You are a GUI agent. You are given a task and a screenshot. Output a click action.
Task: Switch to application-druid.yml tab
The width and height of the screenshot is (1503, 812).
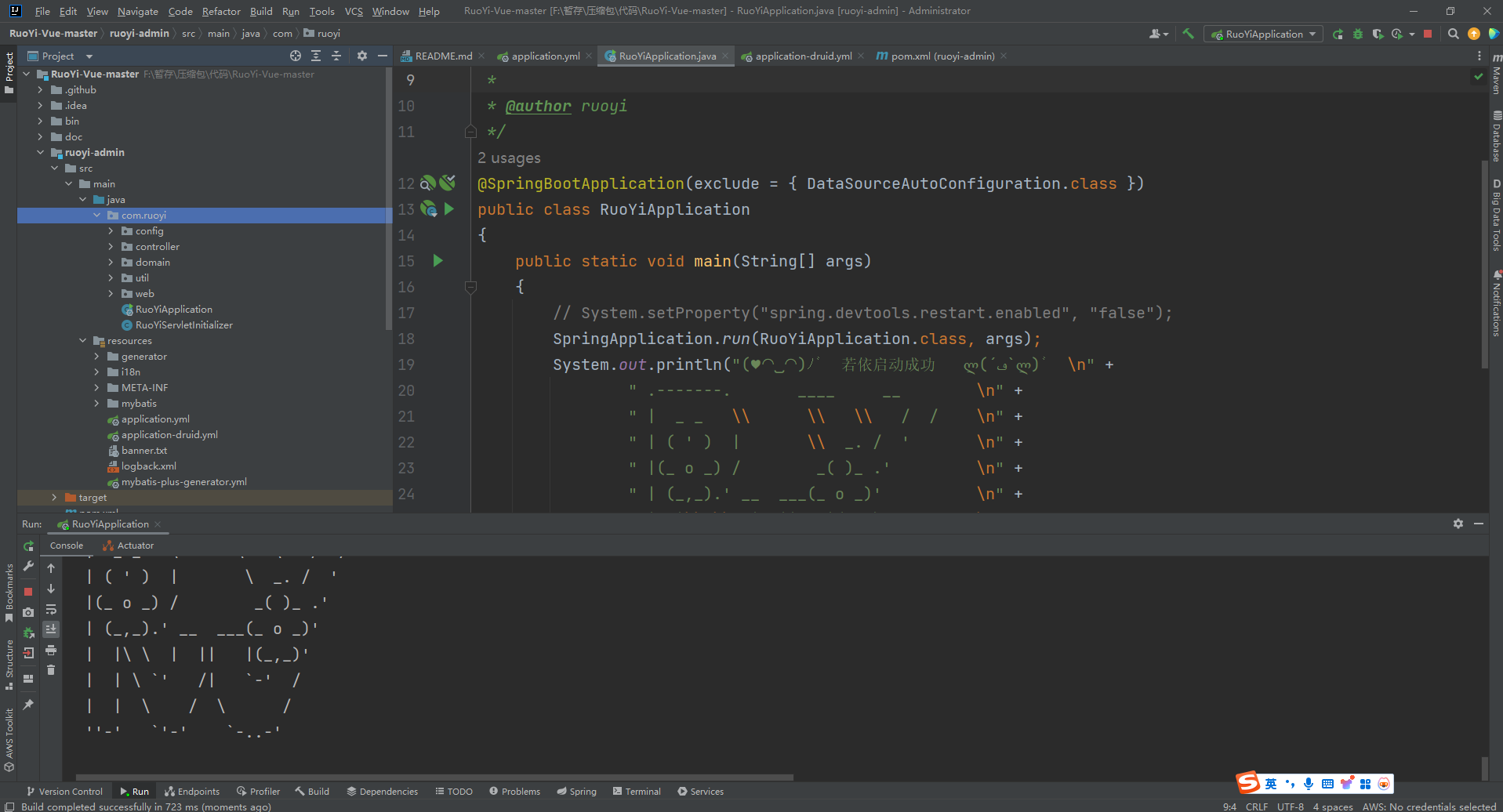click(803, 56)
